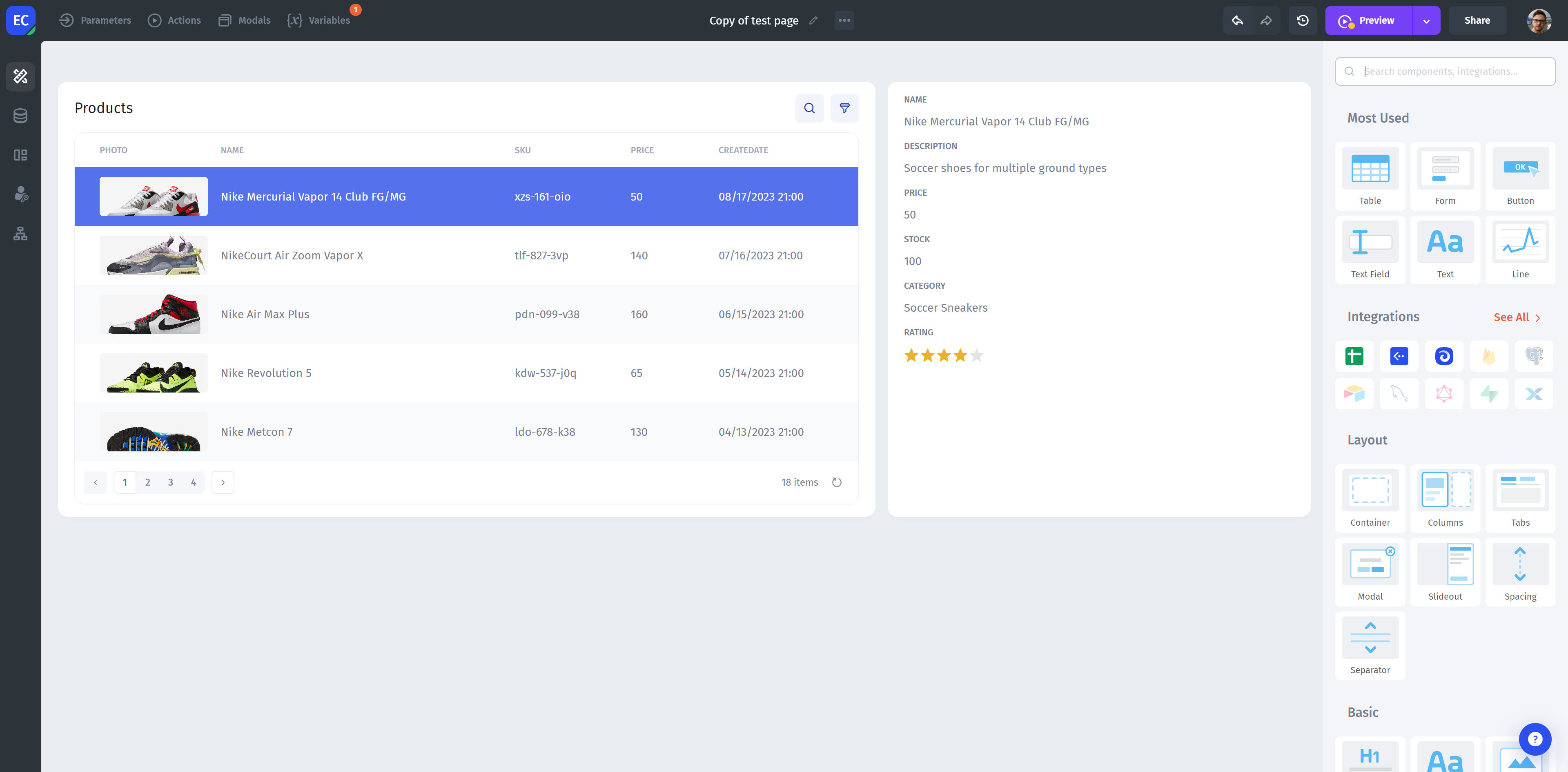The image size is (1568, 772).
Task: Open version history clock icon
Action: pyautogui.click(x=1302, y=20)
